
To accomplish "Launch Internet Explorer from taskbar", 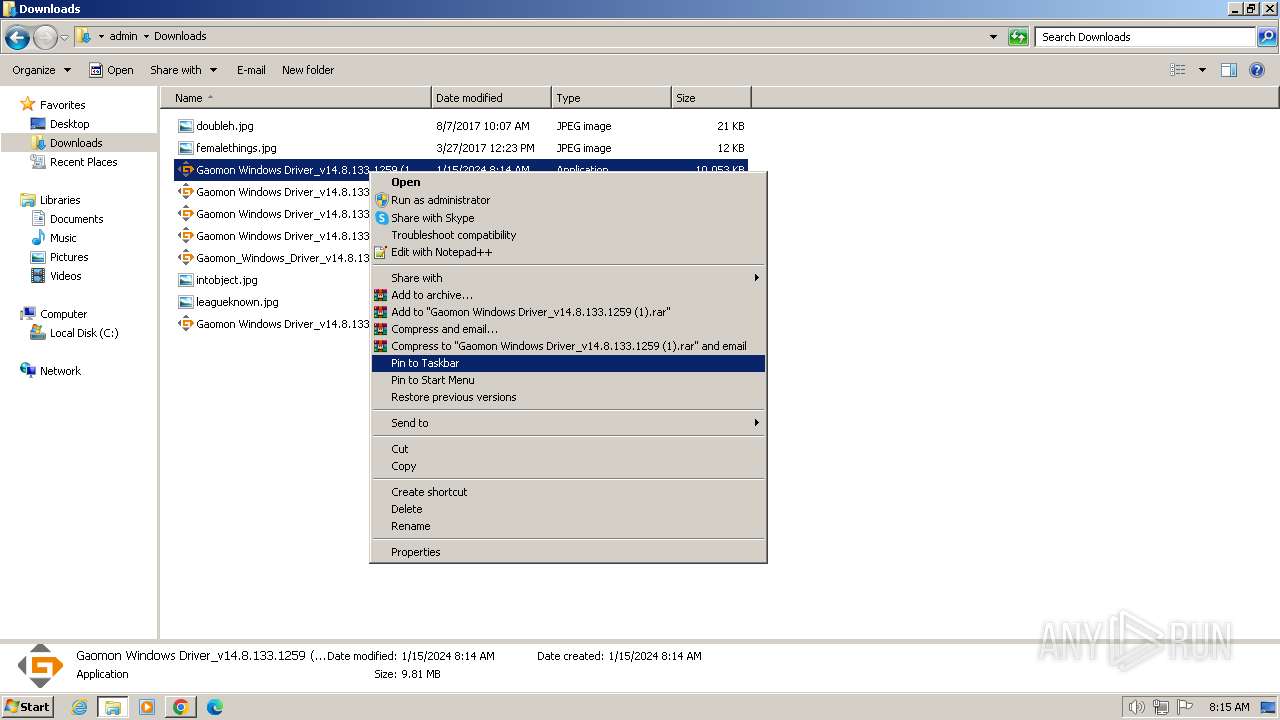I will pyautogui.click(x=80, y=707).
